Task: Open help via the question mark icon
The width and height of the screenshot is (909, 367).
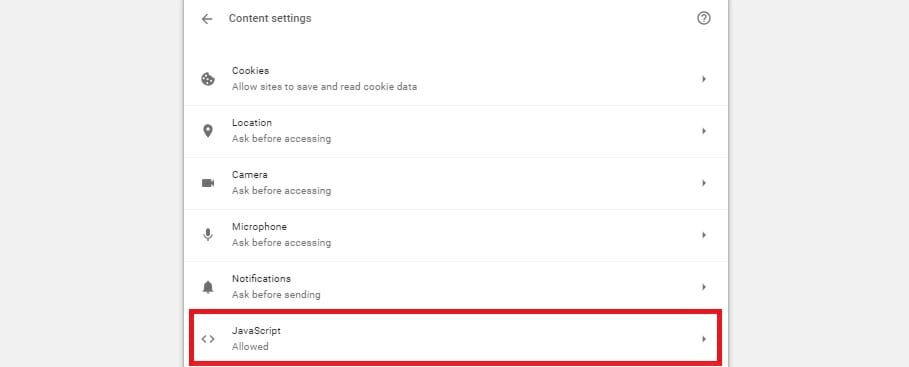Action: click(x=703, y=18)
